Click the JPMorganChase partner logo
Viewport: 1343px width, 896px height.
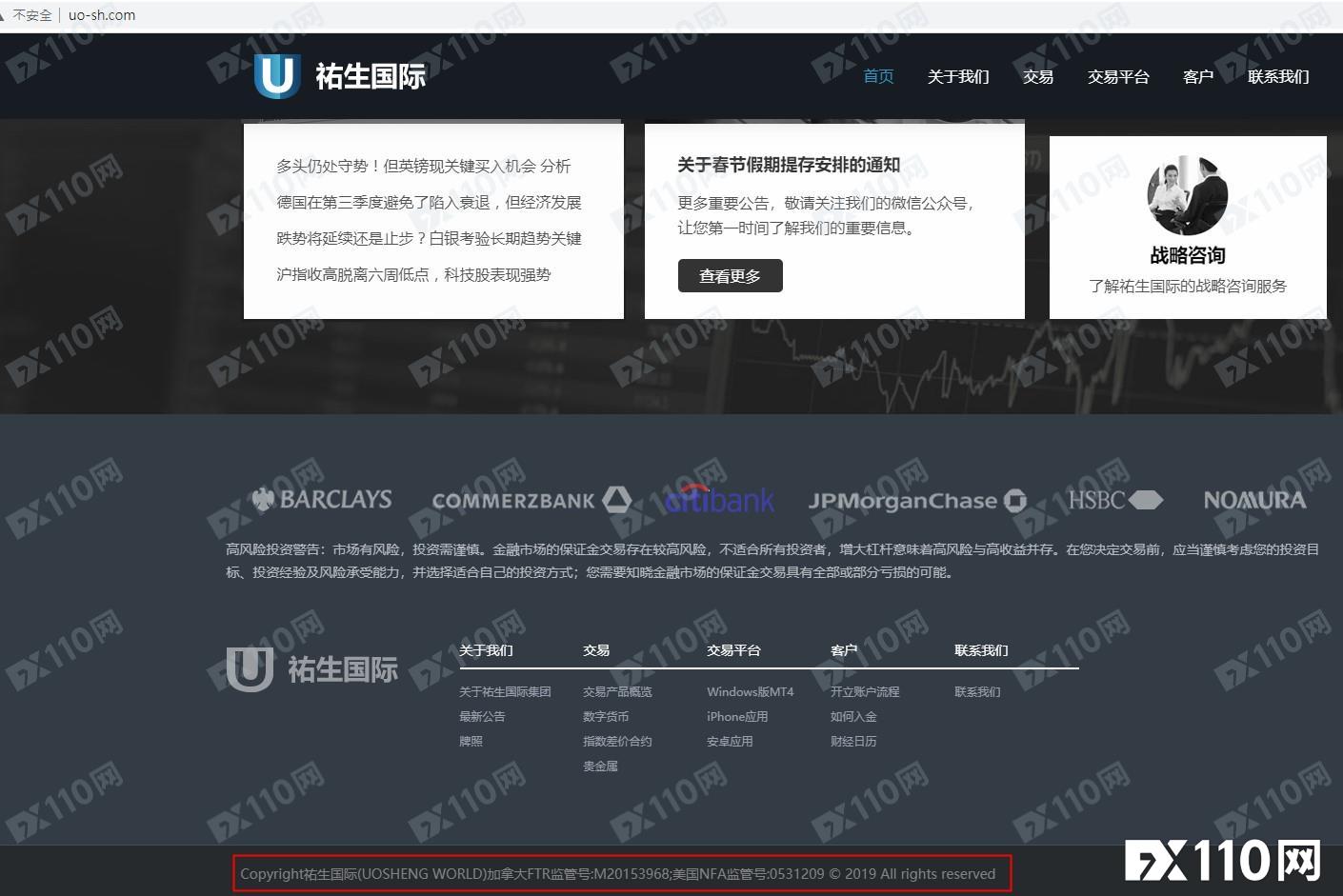tap(915, 499)
